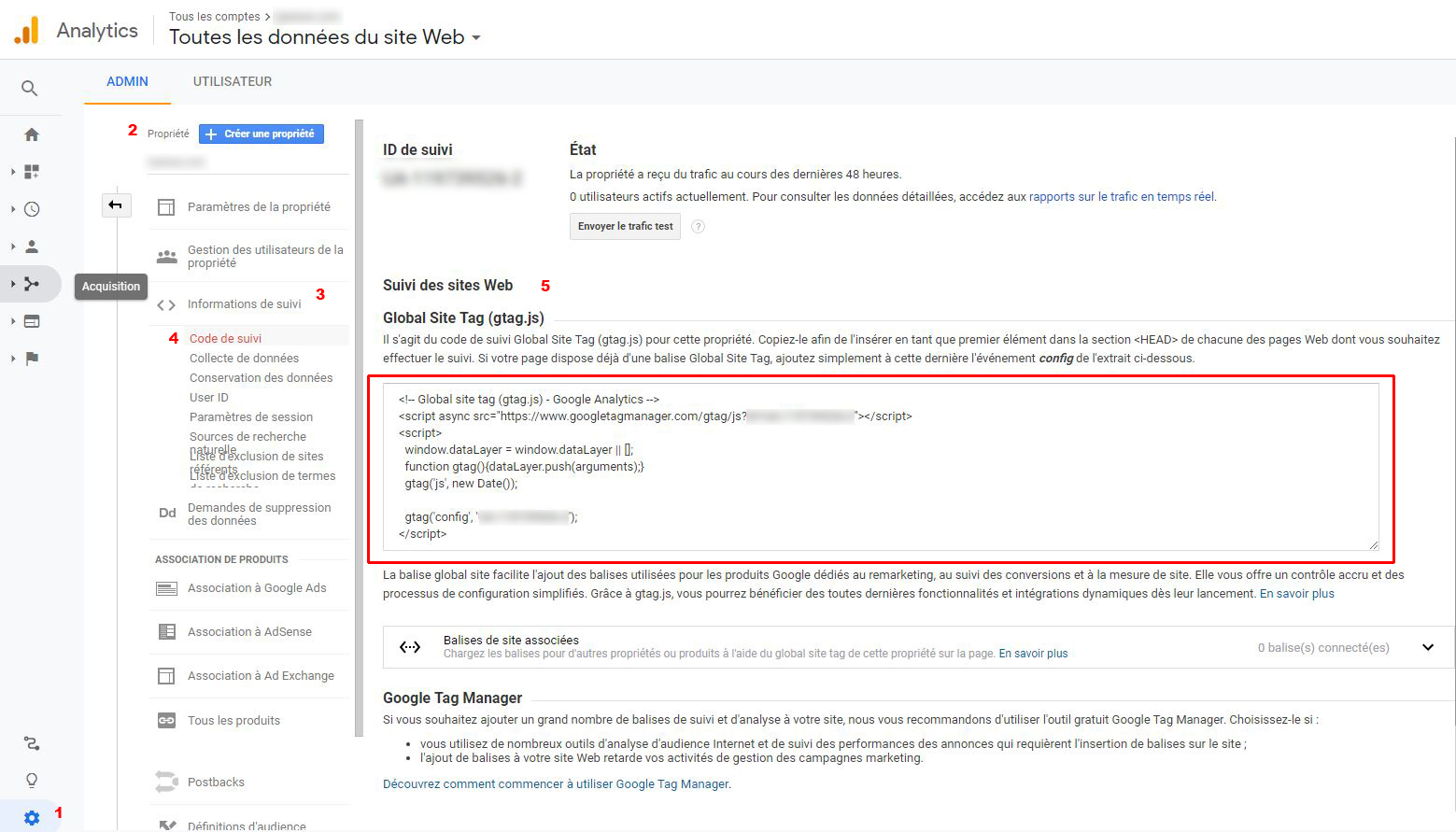Switch to the UTILISATEUR tab

coord(233,81)
